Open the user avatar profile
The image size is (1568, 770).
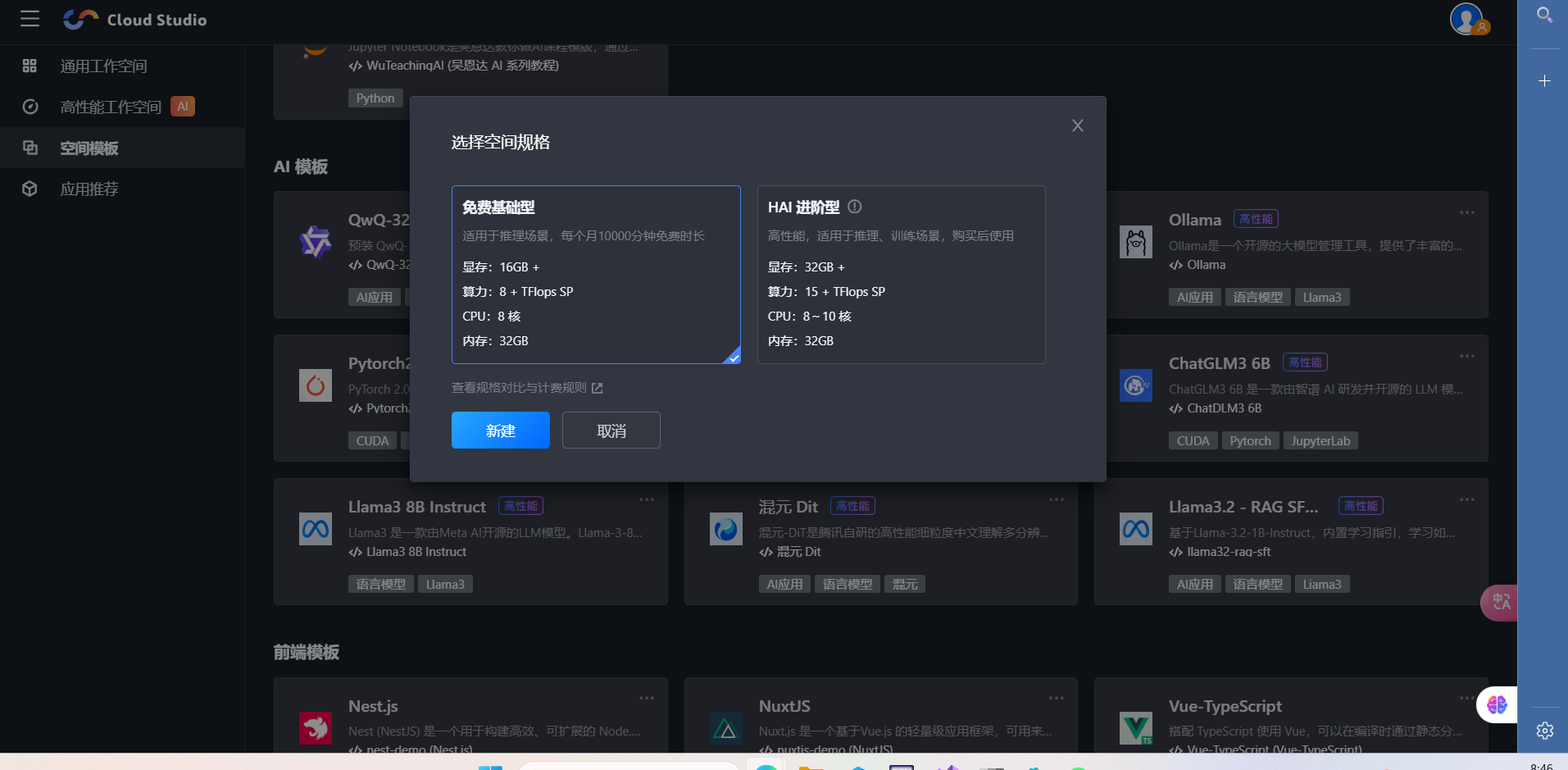point(1466,19)
